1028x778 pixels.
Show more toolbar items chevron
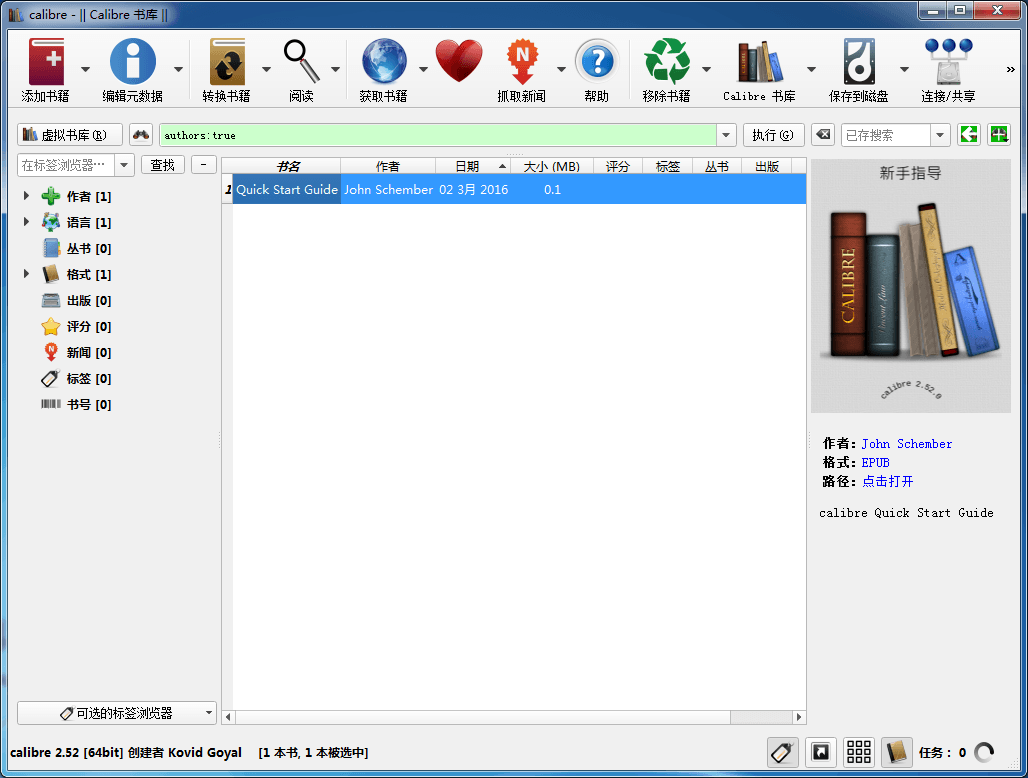tap(1010, 69)
